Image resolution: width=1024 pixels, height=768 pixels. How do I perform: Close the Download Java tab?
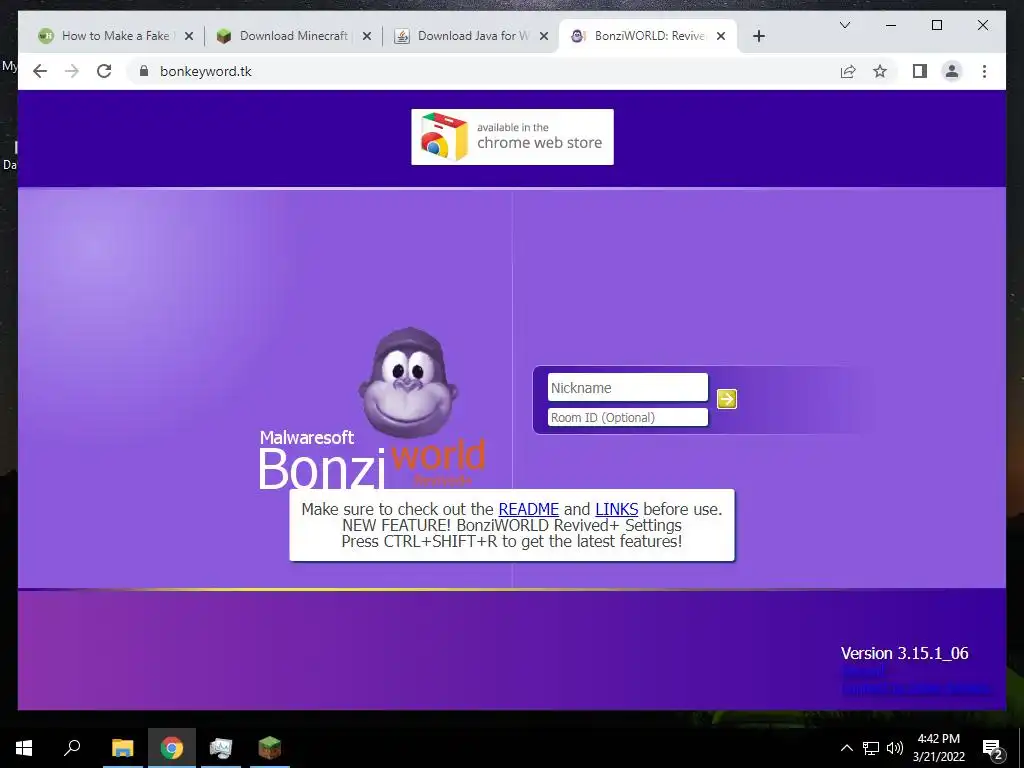[543, 36]
